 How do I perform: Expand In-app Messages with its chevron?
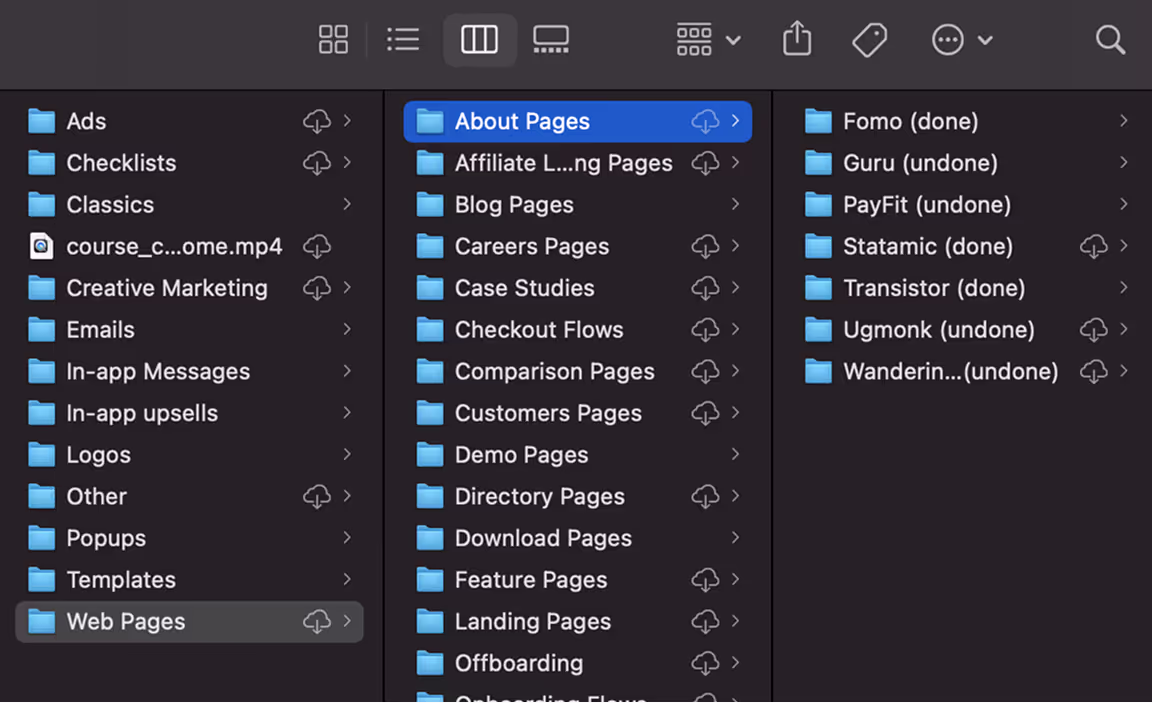pos(347,371)
